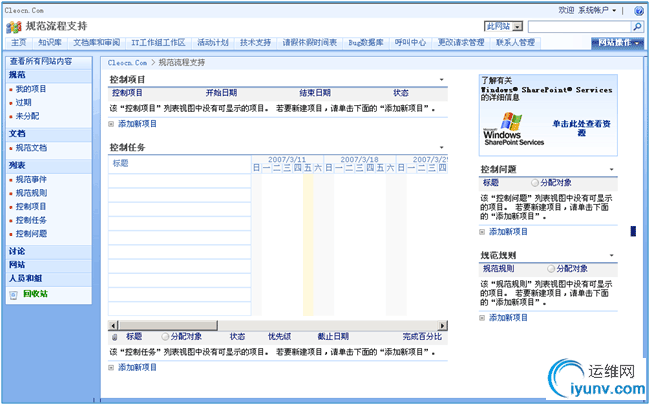Open 规范文档 under 文档

(x=31, y=148)
